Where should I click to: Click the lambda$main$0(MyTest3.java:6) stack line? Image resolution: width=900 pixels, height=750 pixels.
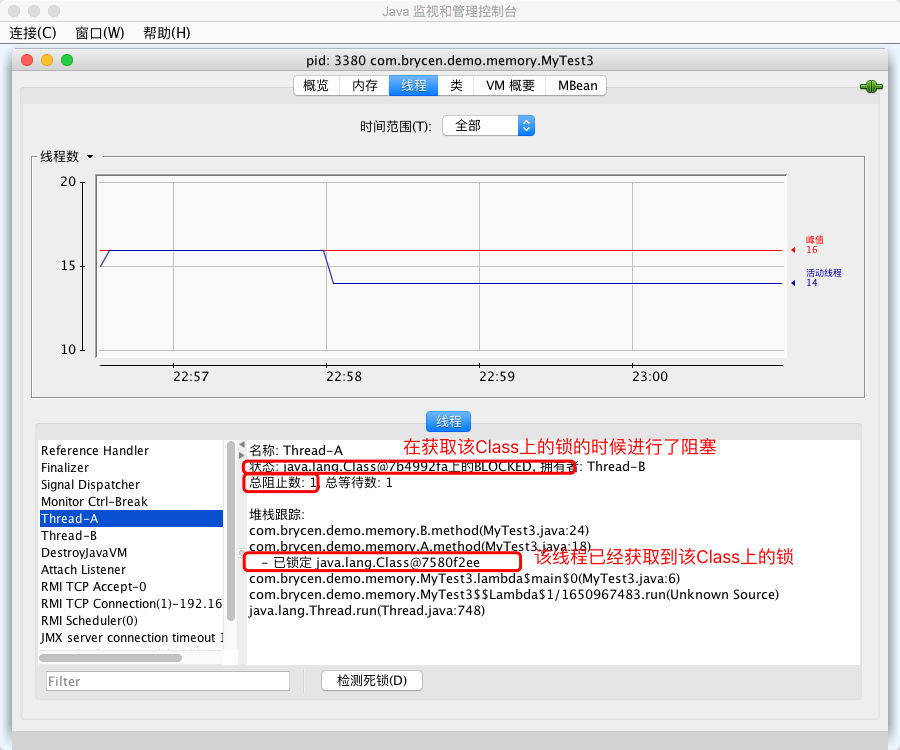coord(464,578)
